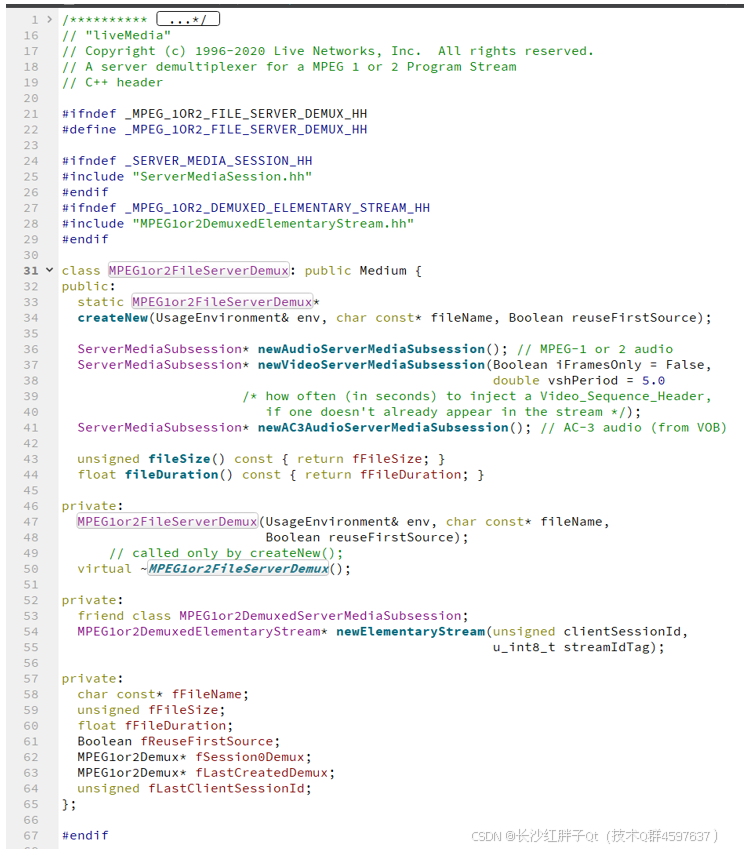The image size is (744, 849).
Task: Click the 'C++ header' comment line
Action: [112, 82]
